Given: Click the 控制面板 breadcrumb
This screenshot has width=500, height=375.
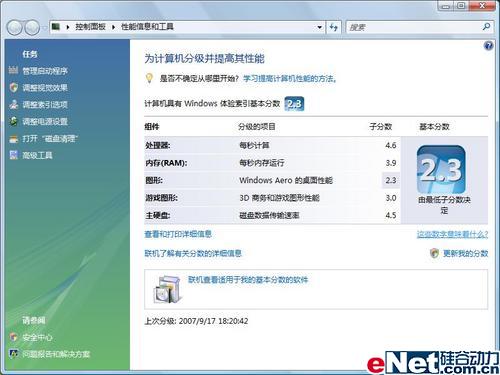Looking at the screenshot, I should click(90, 27).
